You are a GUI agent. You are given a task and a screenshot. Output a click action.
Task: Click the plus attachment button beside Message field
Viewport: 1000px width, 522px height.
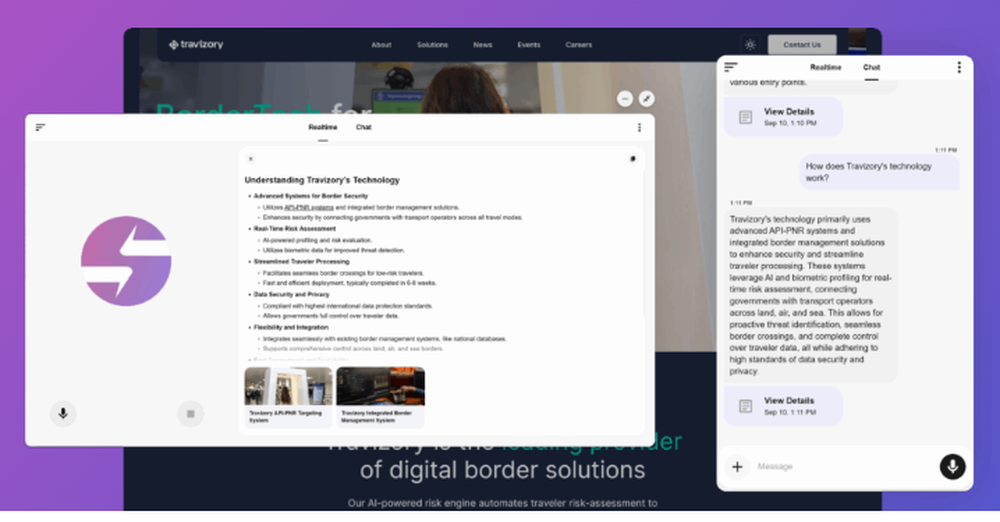(x=737, y=466)
